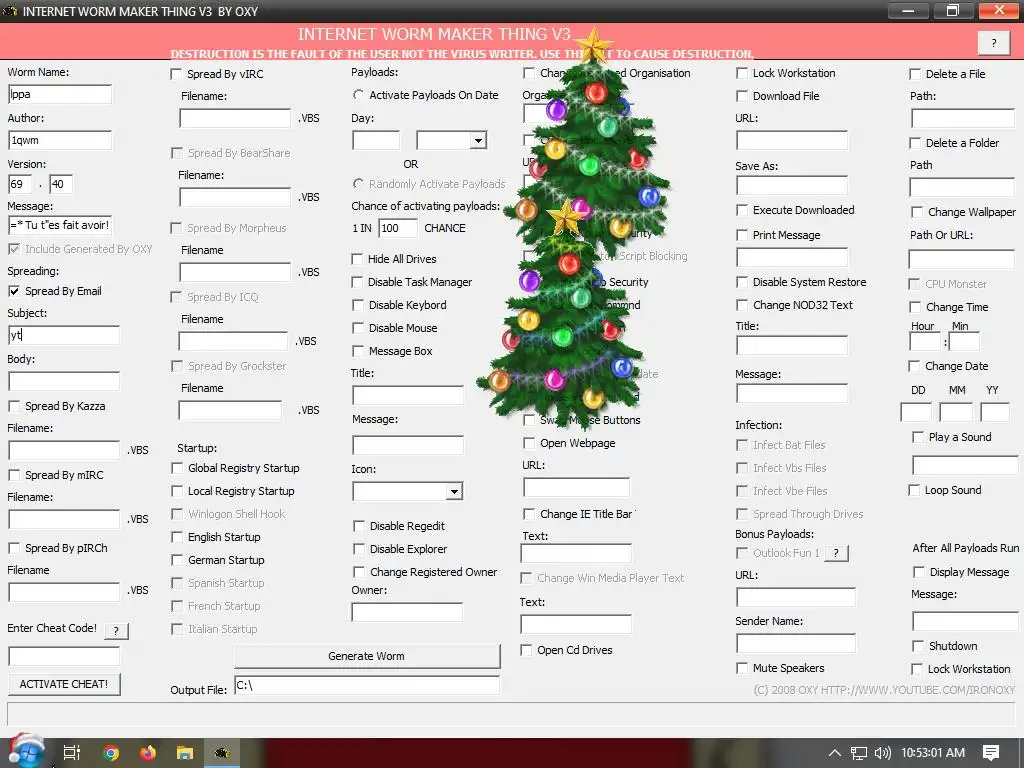The width and height of the screenshot is (1024, 768).
Task: Open Task View from the taskbar
Action: 72,753
